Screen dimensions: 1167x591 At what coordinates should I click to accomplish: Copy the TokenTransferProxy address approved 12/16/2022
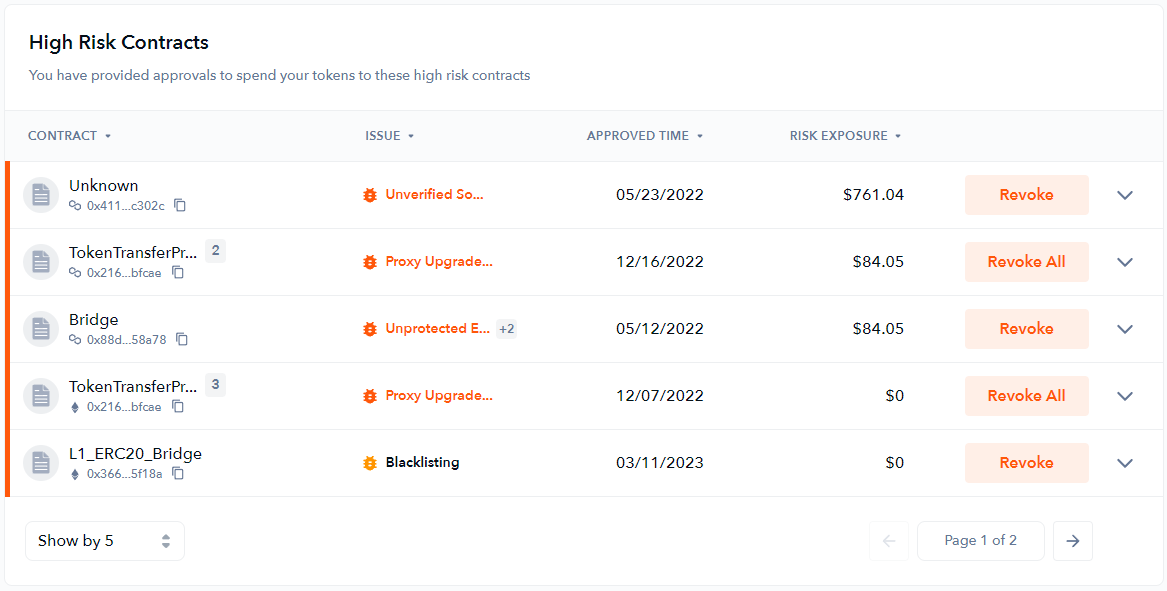tap(178, 272)
